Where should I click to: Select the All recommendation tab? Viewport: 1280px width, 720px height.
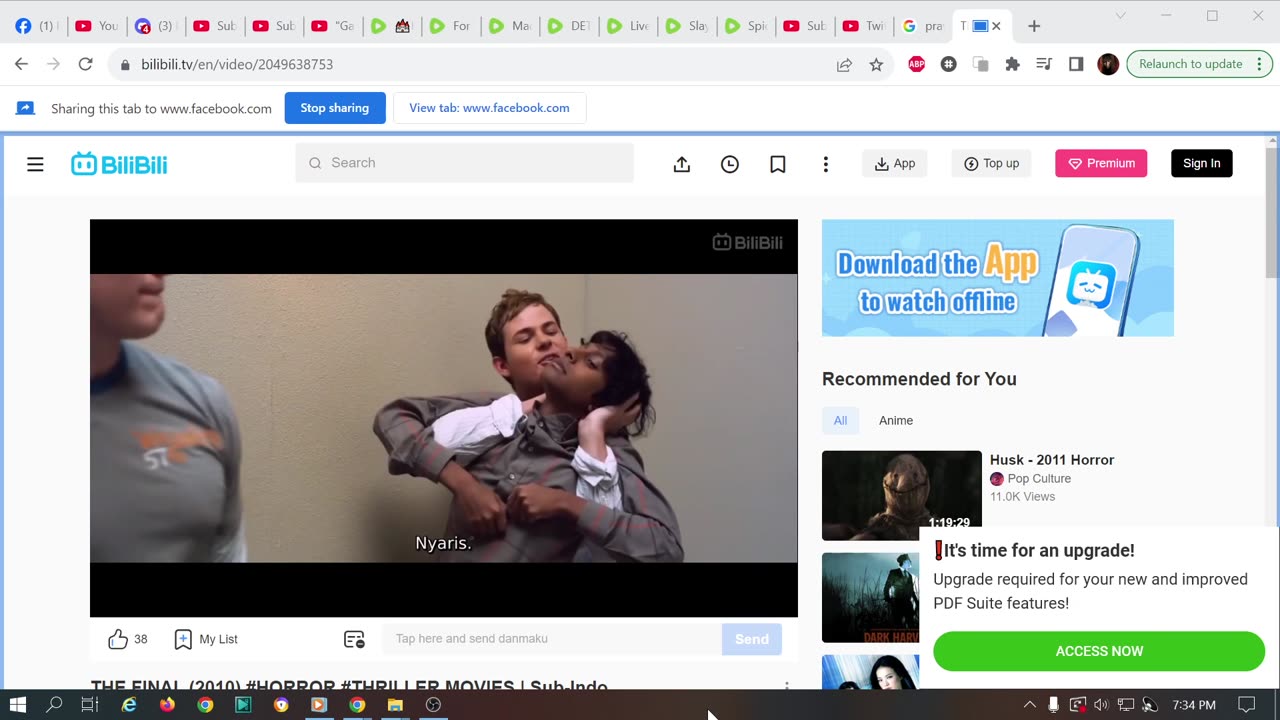tap(840, 421)
